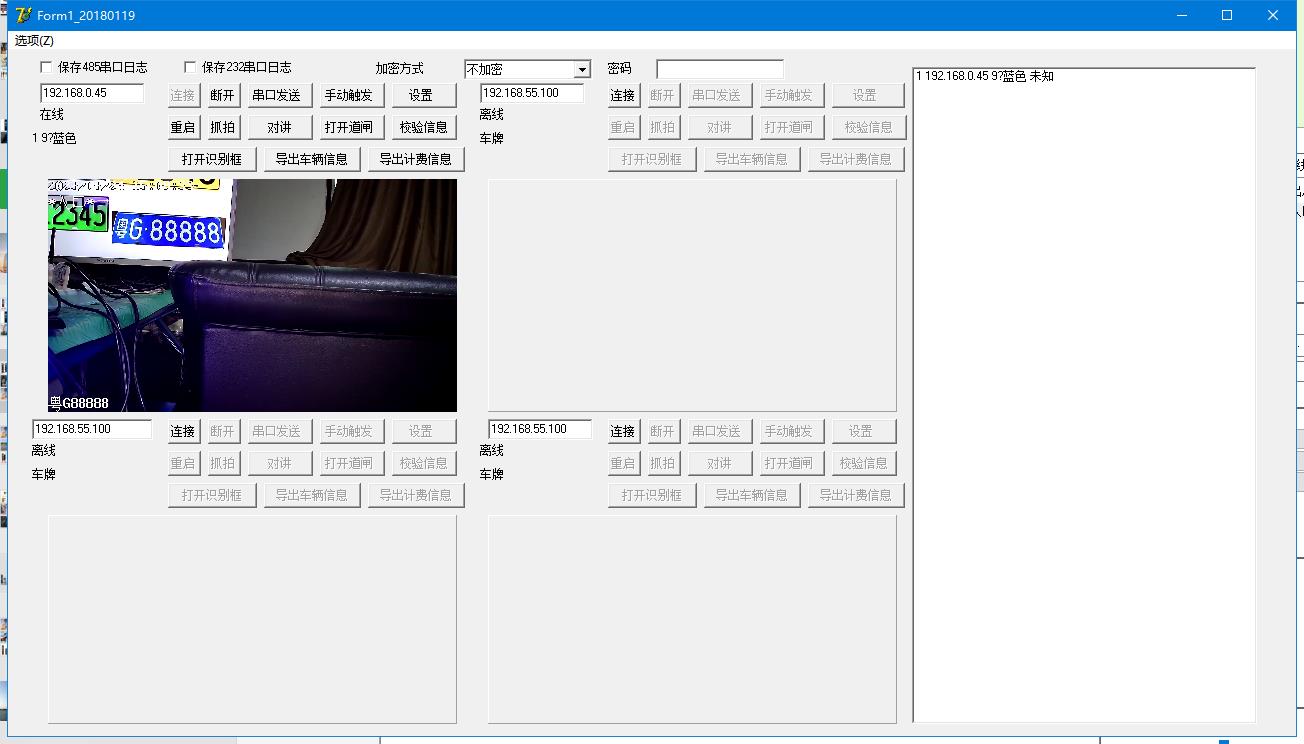
Task: Click the enabled 打开道闸 button
Action: click(x=348, y=127)
